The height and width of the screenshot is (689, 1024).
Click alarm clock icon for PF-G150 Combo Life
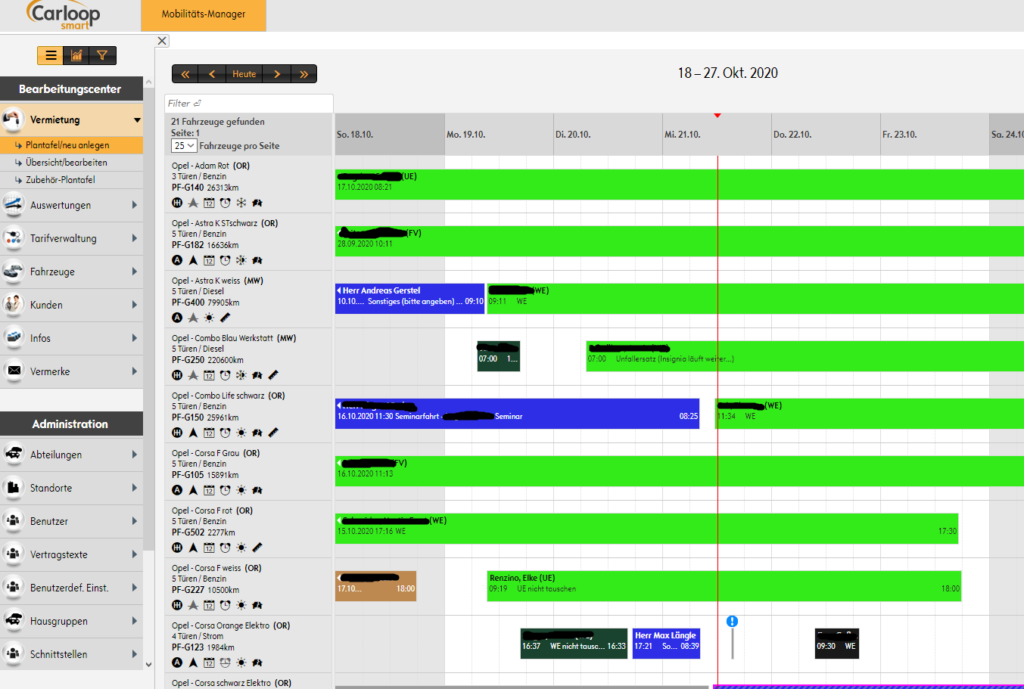pos(225,433)
